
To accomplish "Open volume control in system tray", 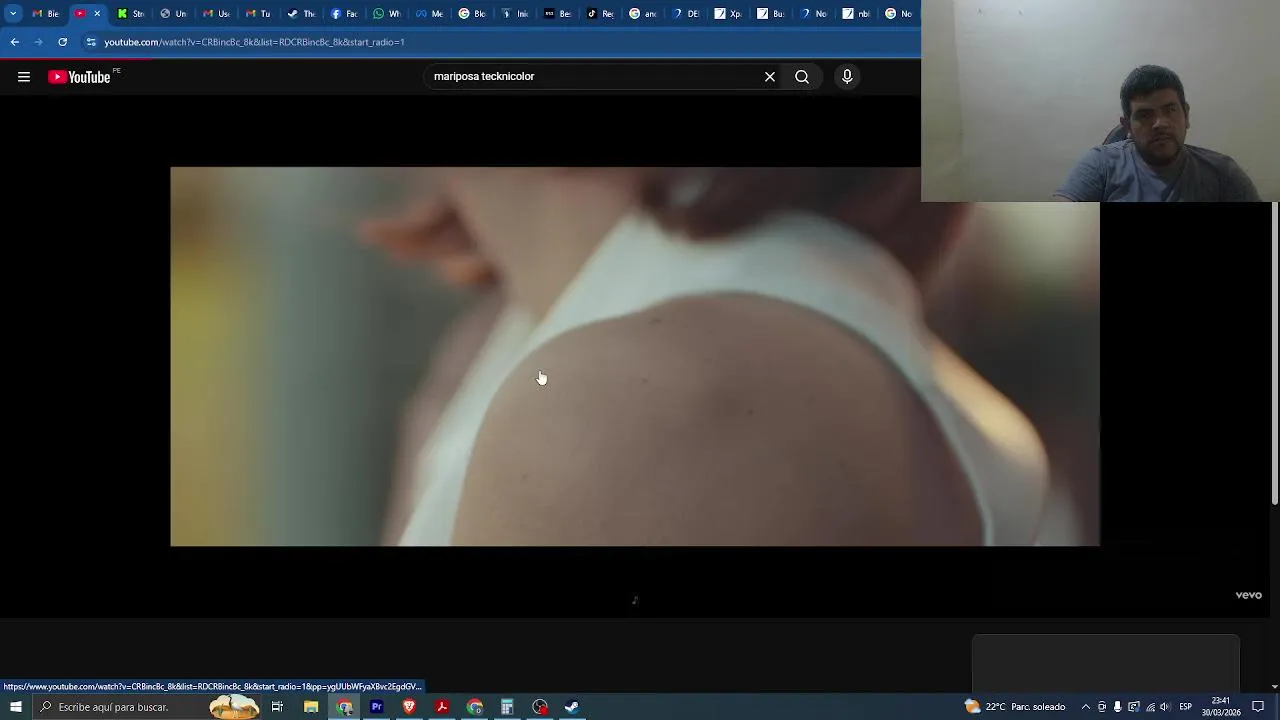I will [x=1165, y=707].
